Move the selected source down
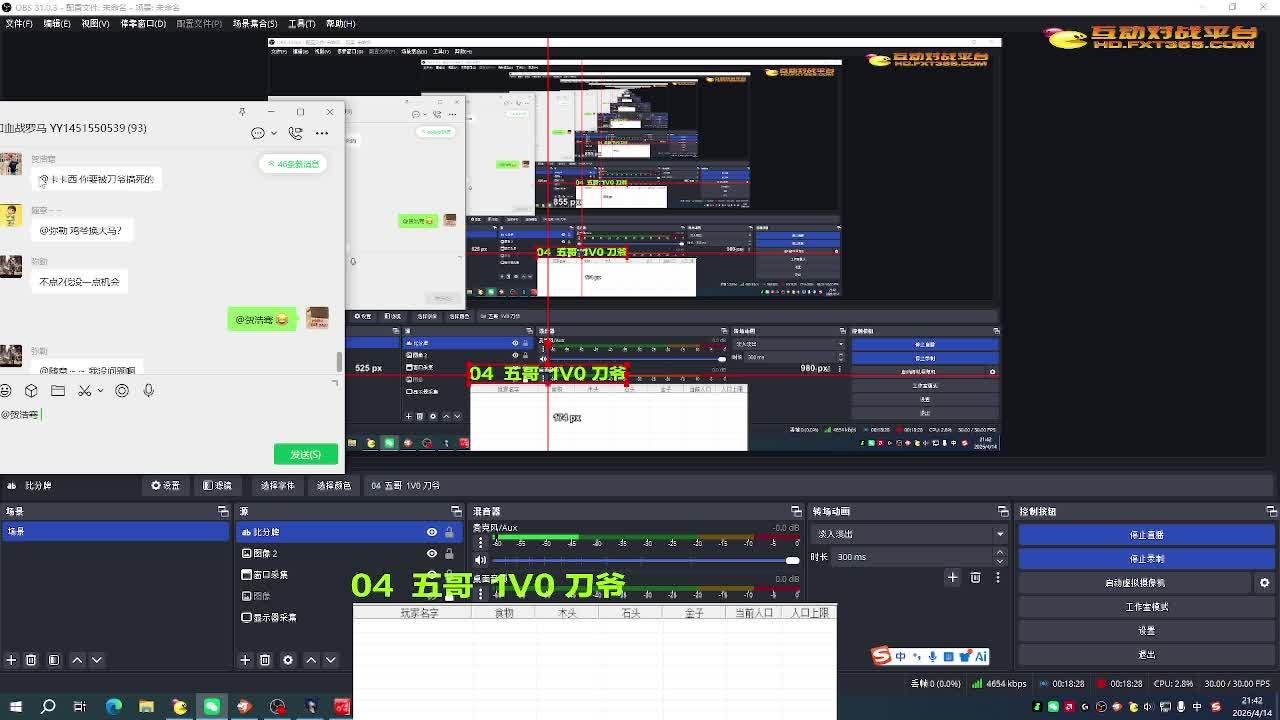Image resolution: width=1280 pixels, height=720 pixels. click(331, 660)
